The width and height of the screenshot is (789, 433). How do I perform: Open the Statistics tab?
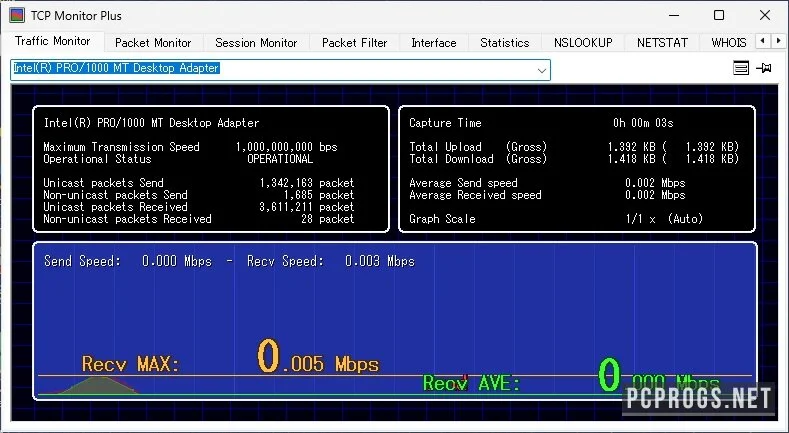coord(505,43)
